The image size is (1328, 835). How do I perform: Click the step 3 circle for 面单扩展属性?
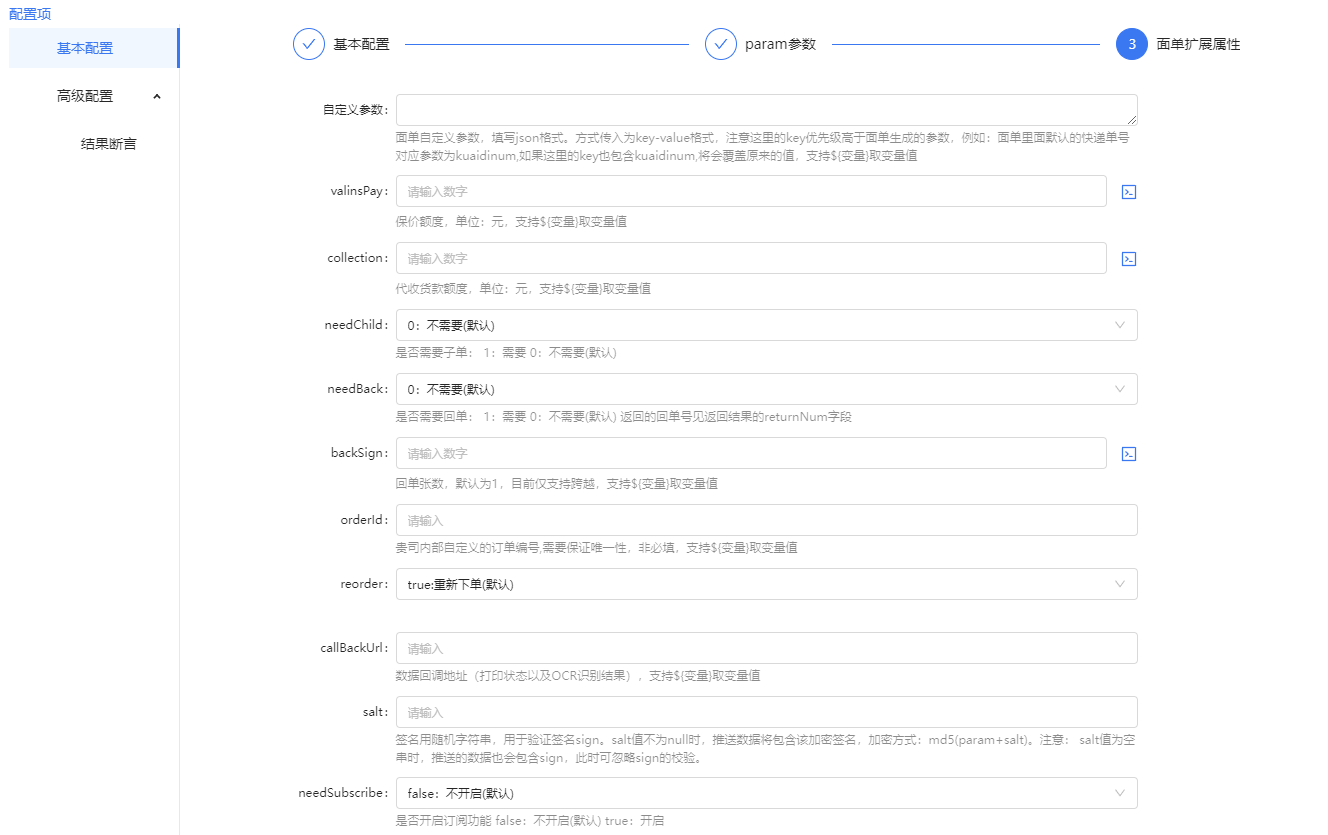pyautogui.click(x=1132, y=44)
